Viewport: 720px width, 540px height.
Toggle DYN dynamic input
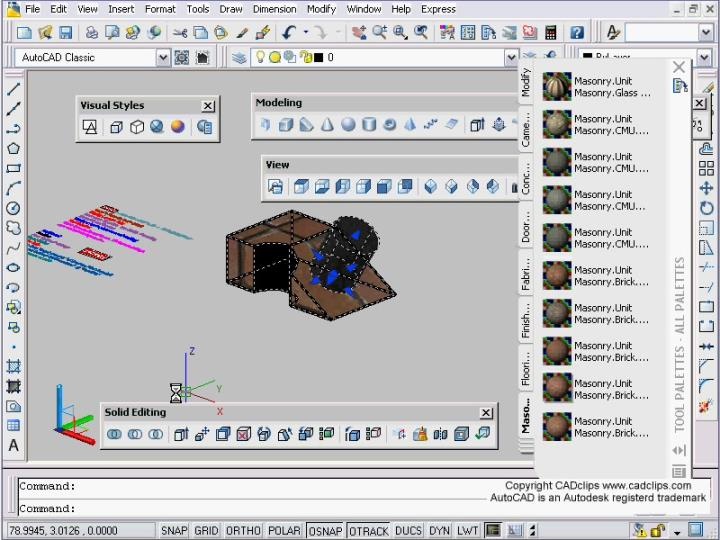[x=439, y=530]
